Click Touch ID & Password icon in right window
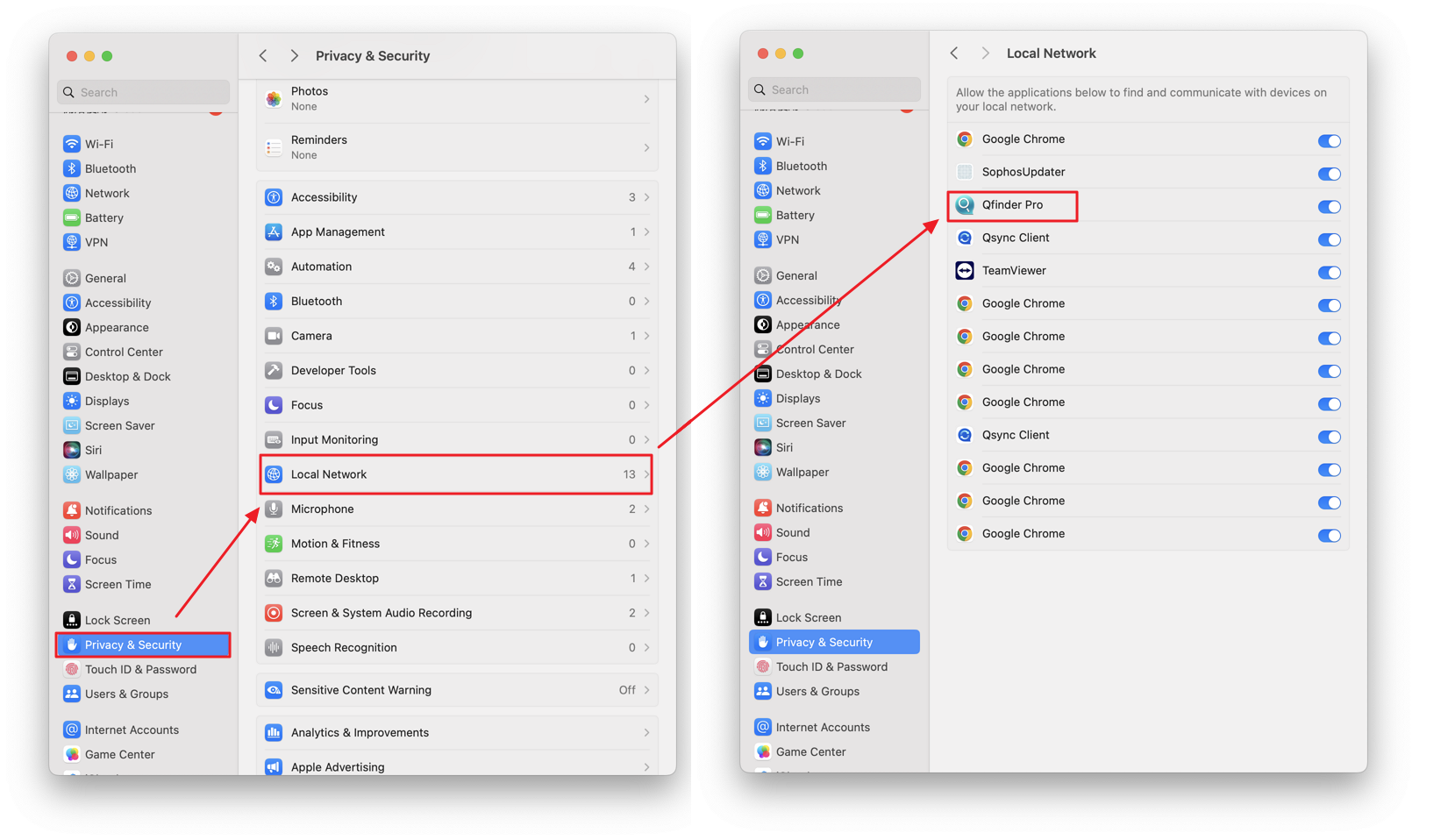The height and width of the screenshot is (840, 1455). point(763,666)
